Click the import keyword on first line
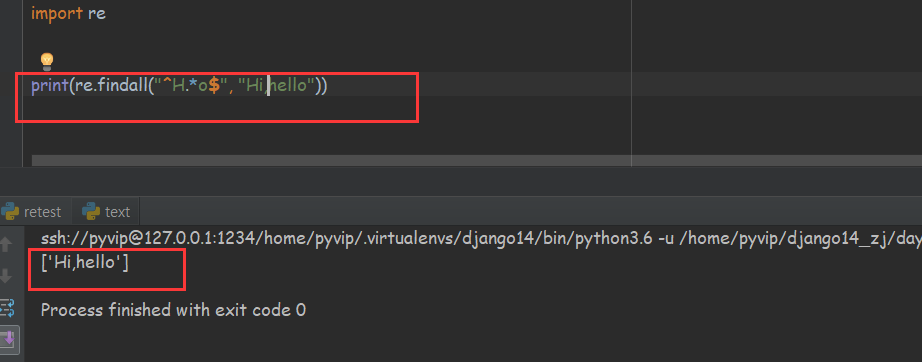 (x=56, y=13)
